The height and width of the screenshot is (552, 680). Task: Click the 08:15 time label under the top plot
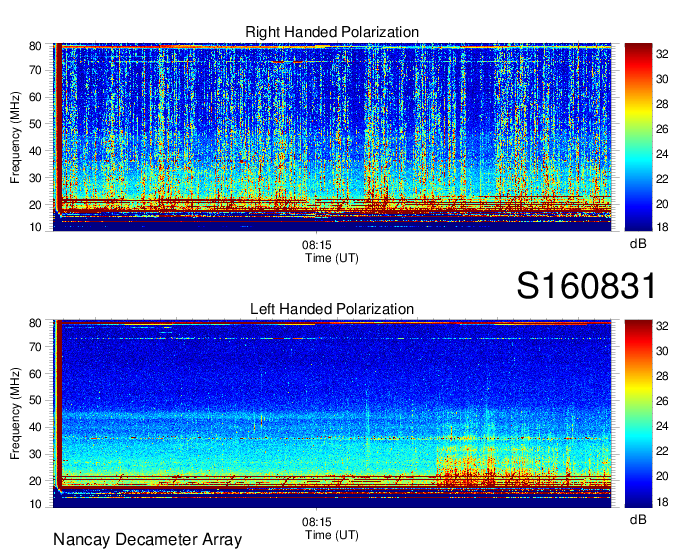click(317, 245)
